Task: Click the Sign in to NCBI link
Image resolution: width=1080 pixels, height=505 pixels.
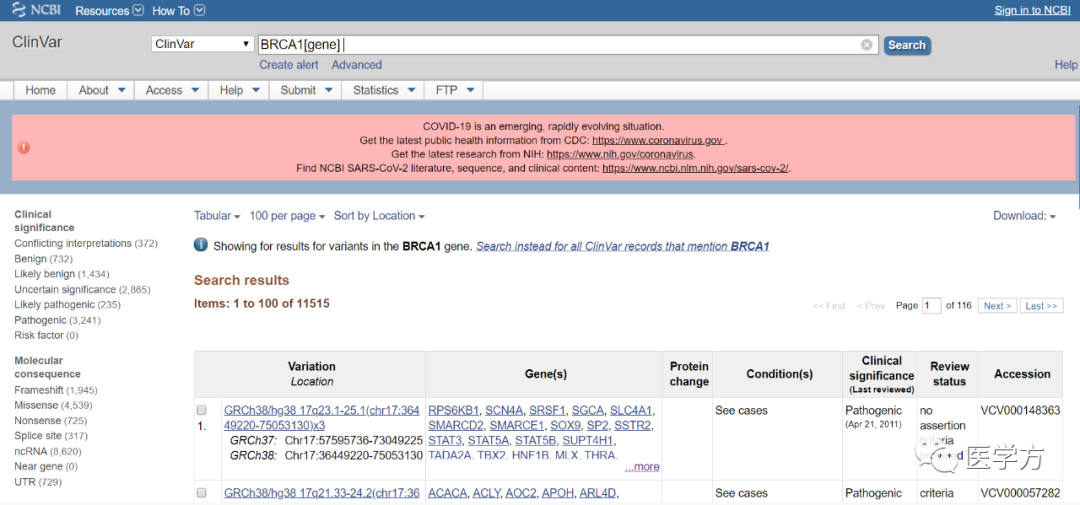Action: click(x=1032, y=10)
